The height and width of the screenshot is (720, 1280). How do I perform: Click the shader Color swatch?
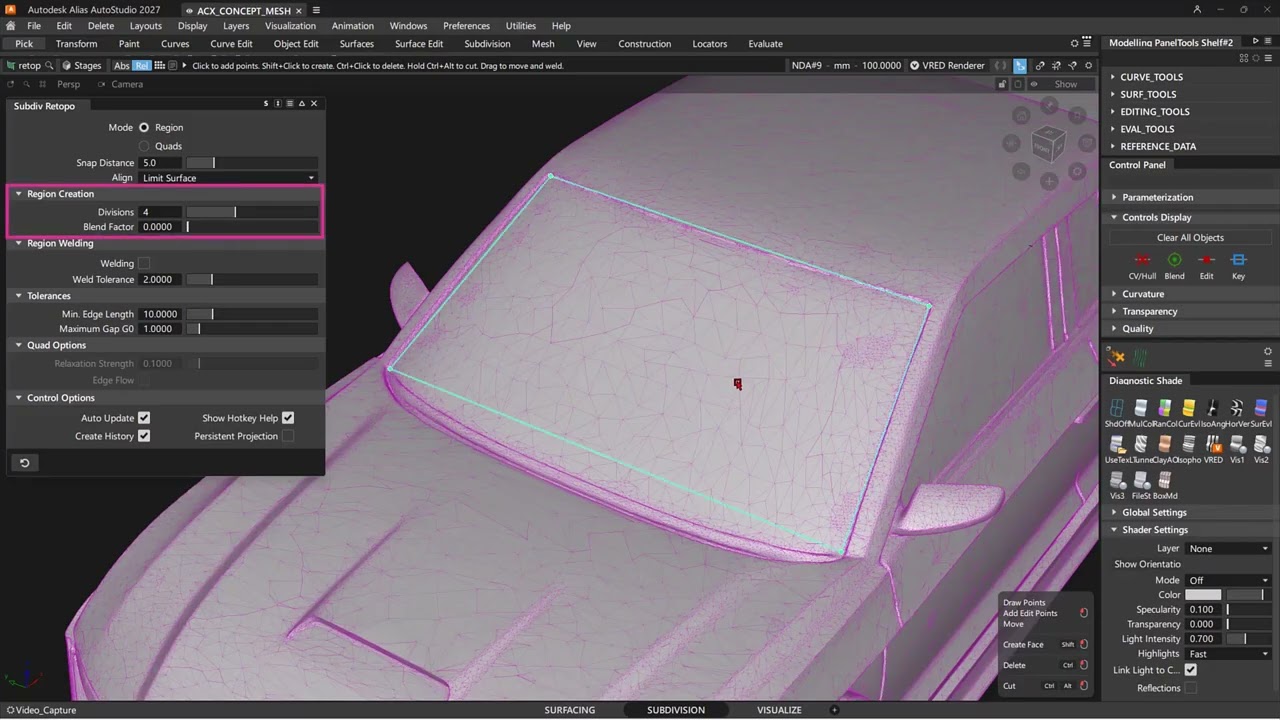point(1203,595)
